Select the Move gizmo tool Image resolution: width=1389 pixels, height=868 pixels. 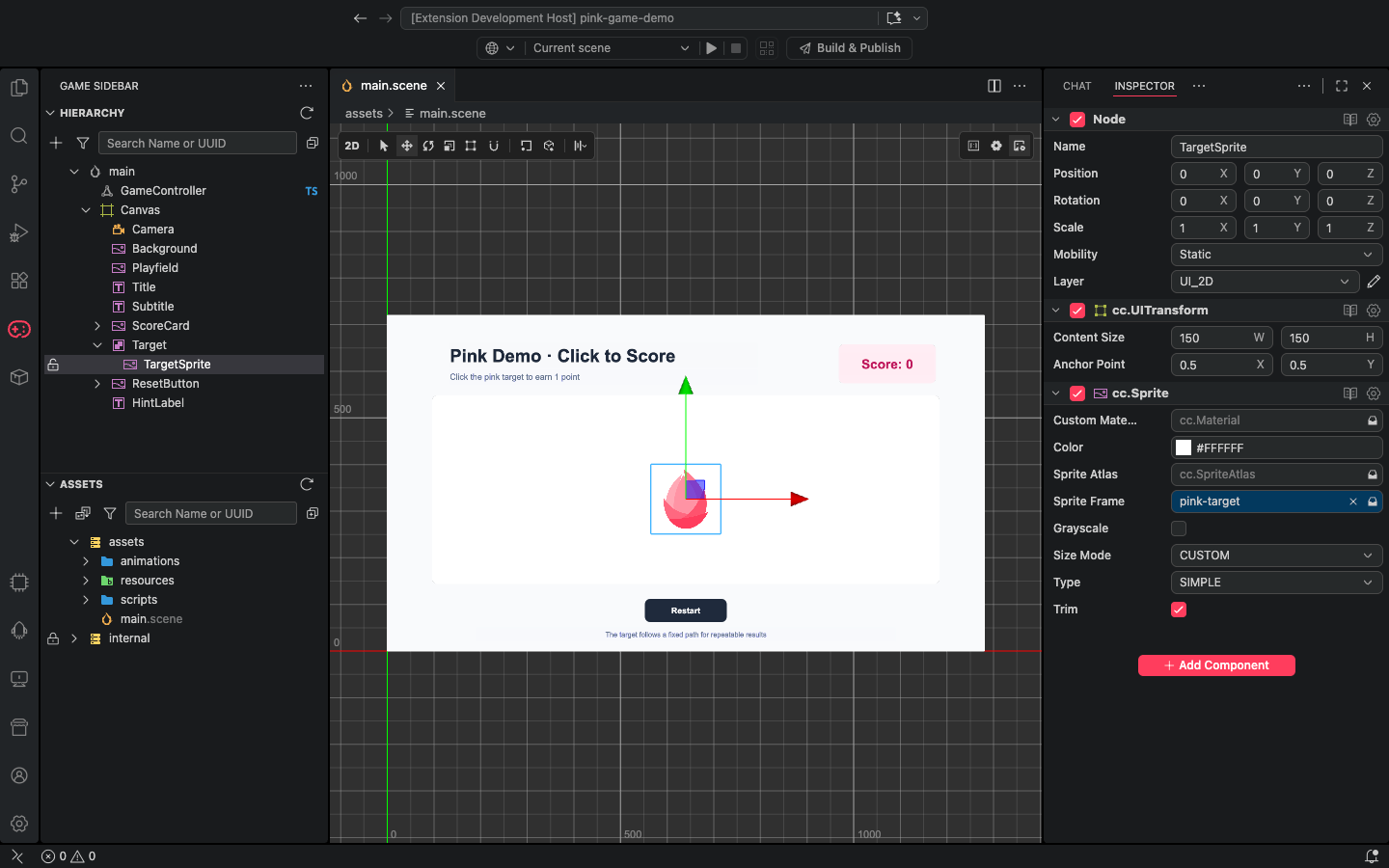tap(406, 146)
